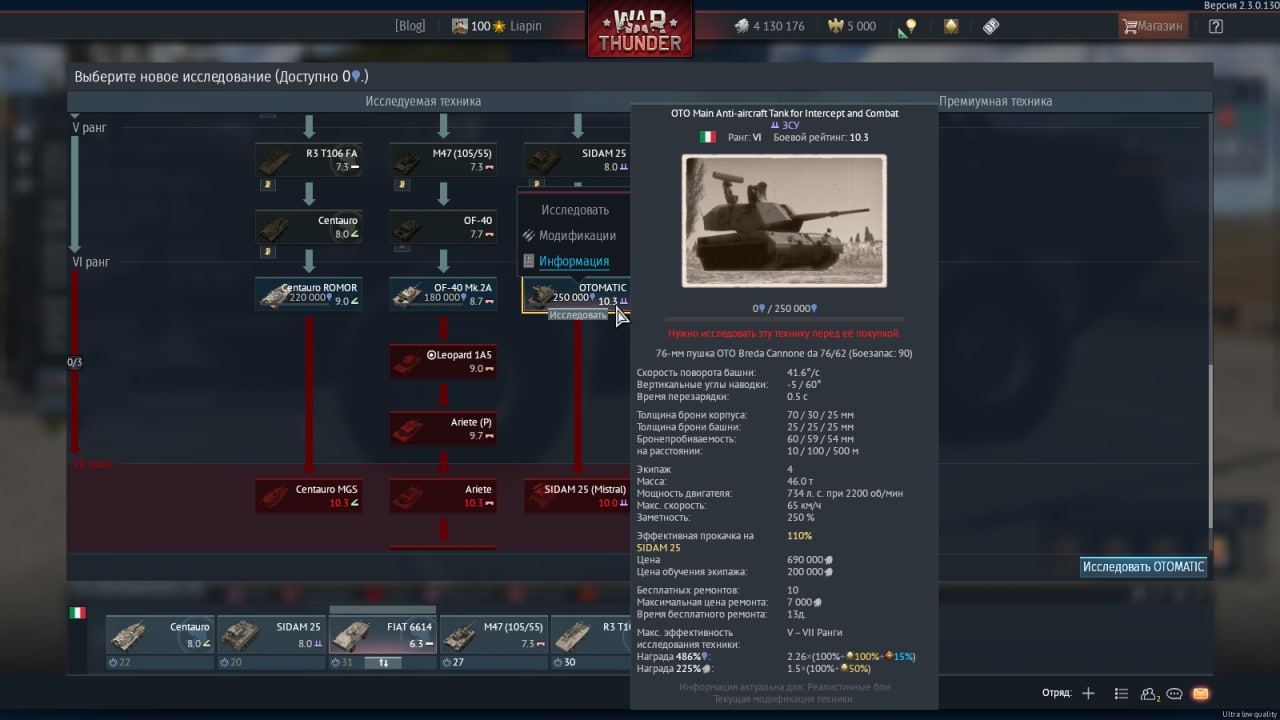Image resolution: width=1280 pixels, height=720 pixels.
Task: Open the [Blog] link in top bar
Action: pyautogui.click(x=410, y=26)
